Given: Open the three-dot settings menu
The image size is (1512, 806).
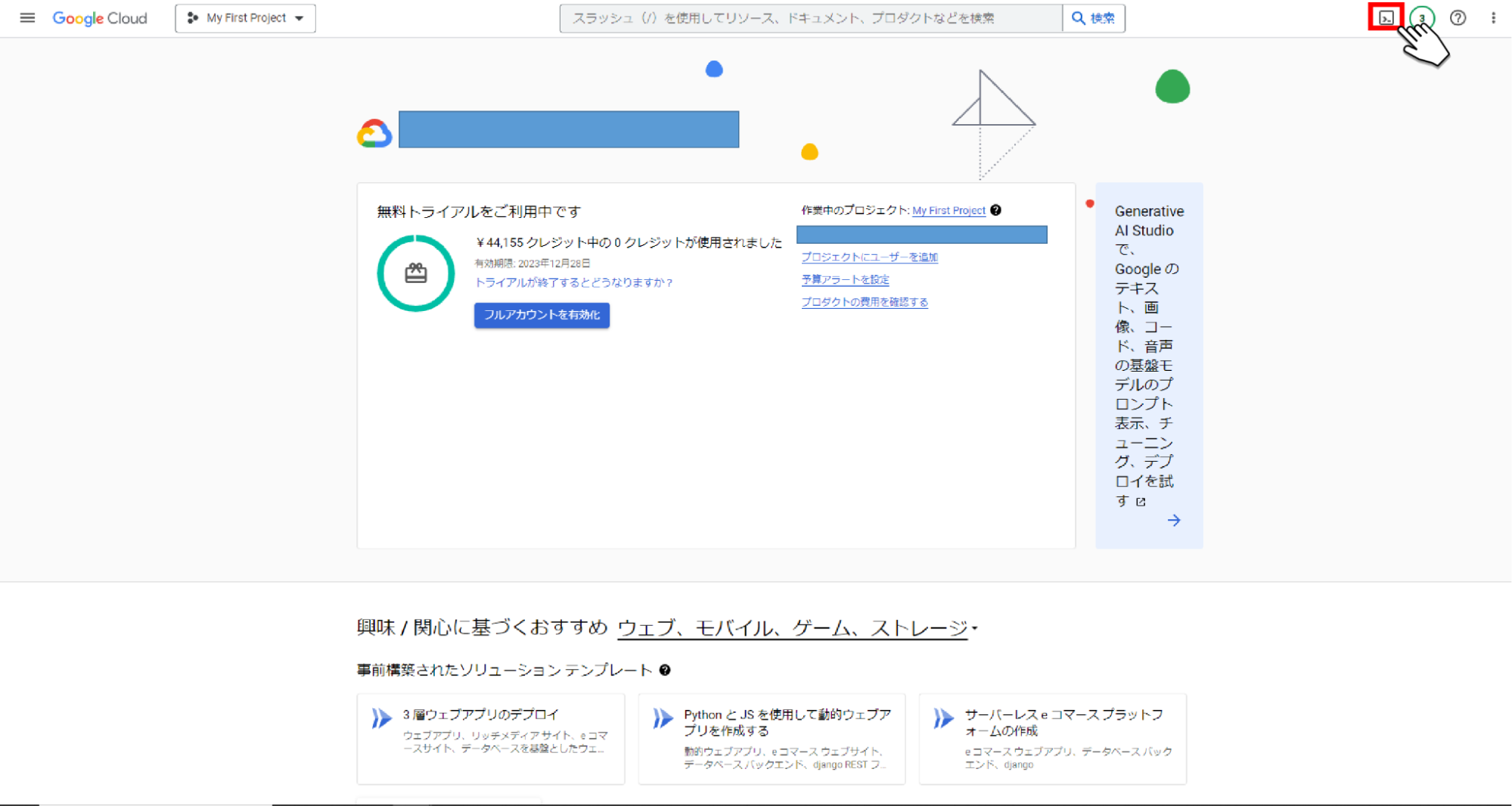Looking at the screenshot, I should tap(1493, 18).
